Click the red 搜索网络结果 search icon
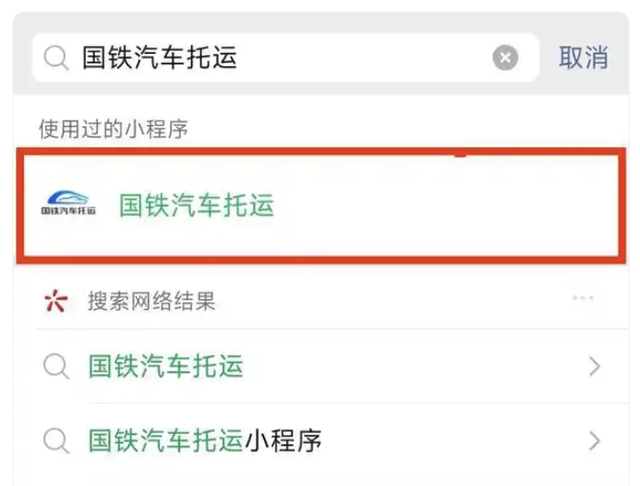Image resolution: width=640 pixels, height=486 pixels. click(x=56, y=301)
